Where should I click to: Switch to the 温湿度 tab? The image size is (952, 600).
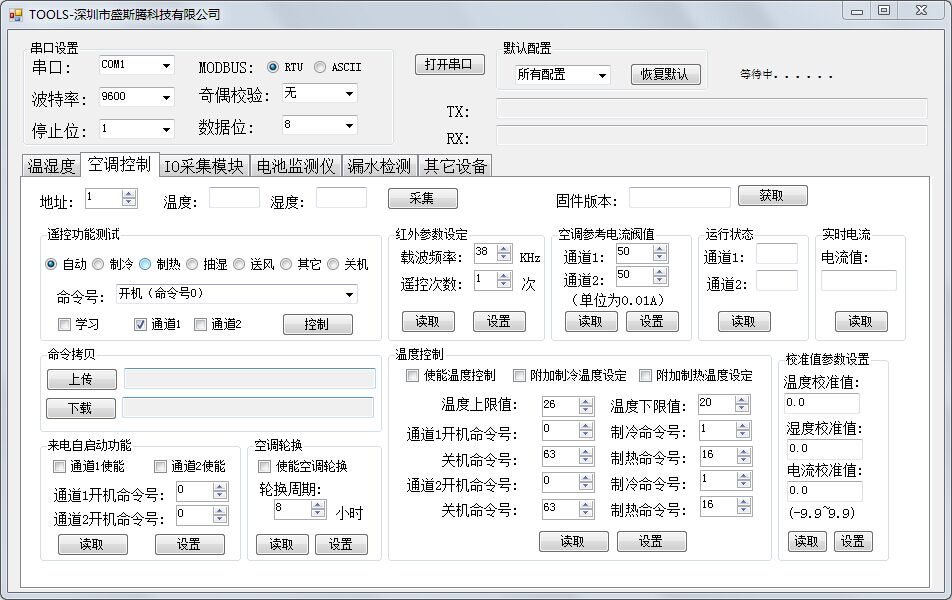click(x=51, y=166)
